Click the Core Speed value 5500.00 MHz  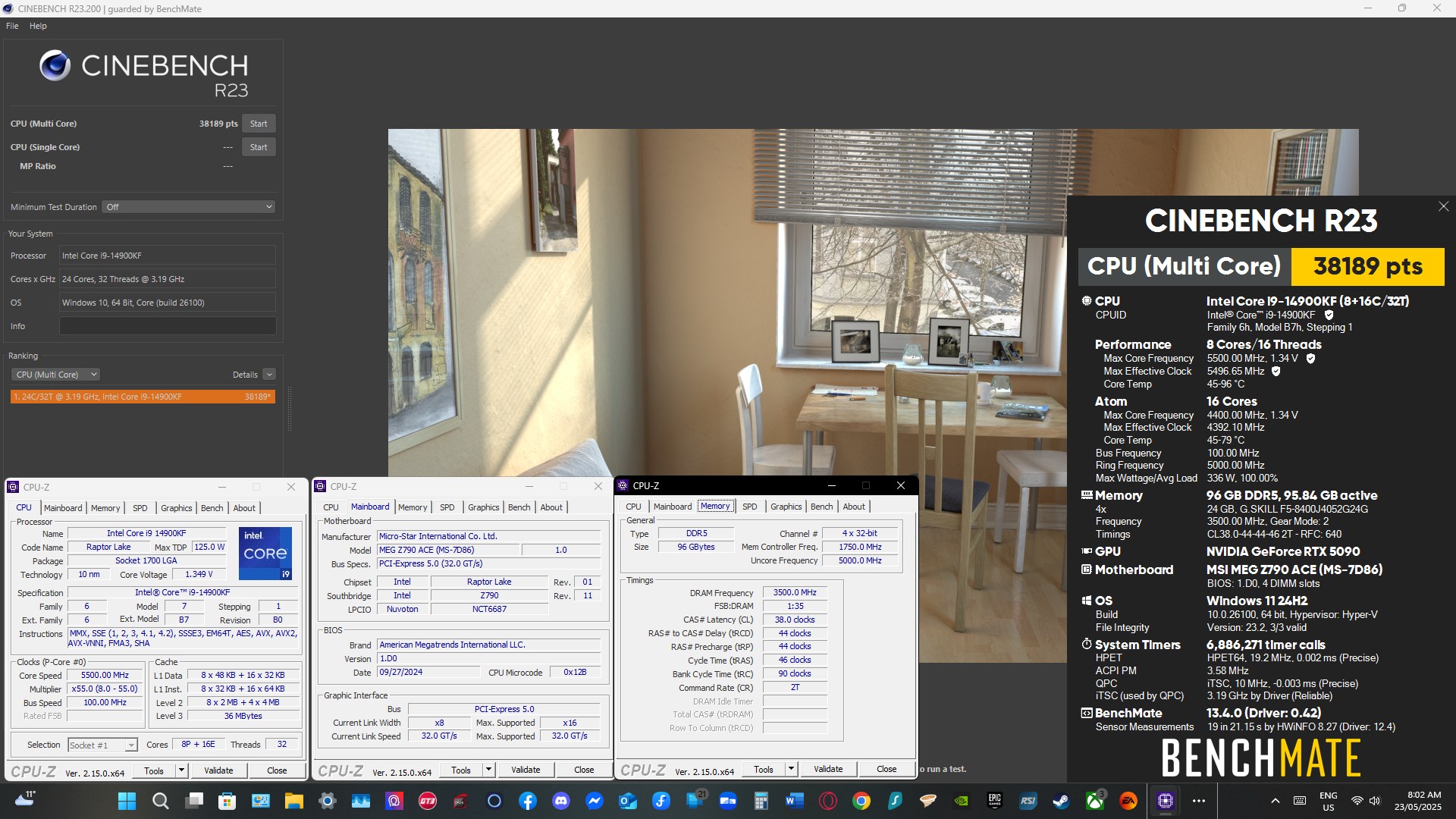pos(105,675)
